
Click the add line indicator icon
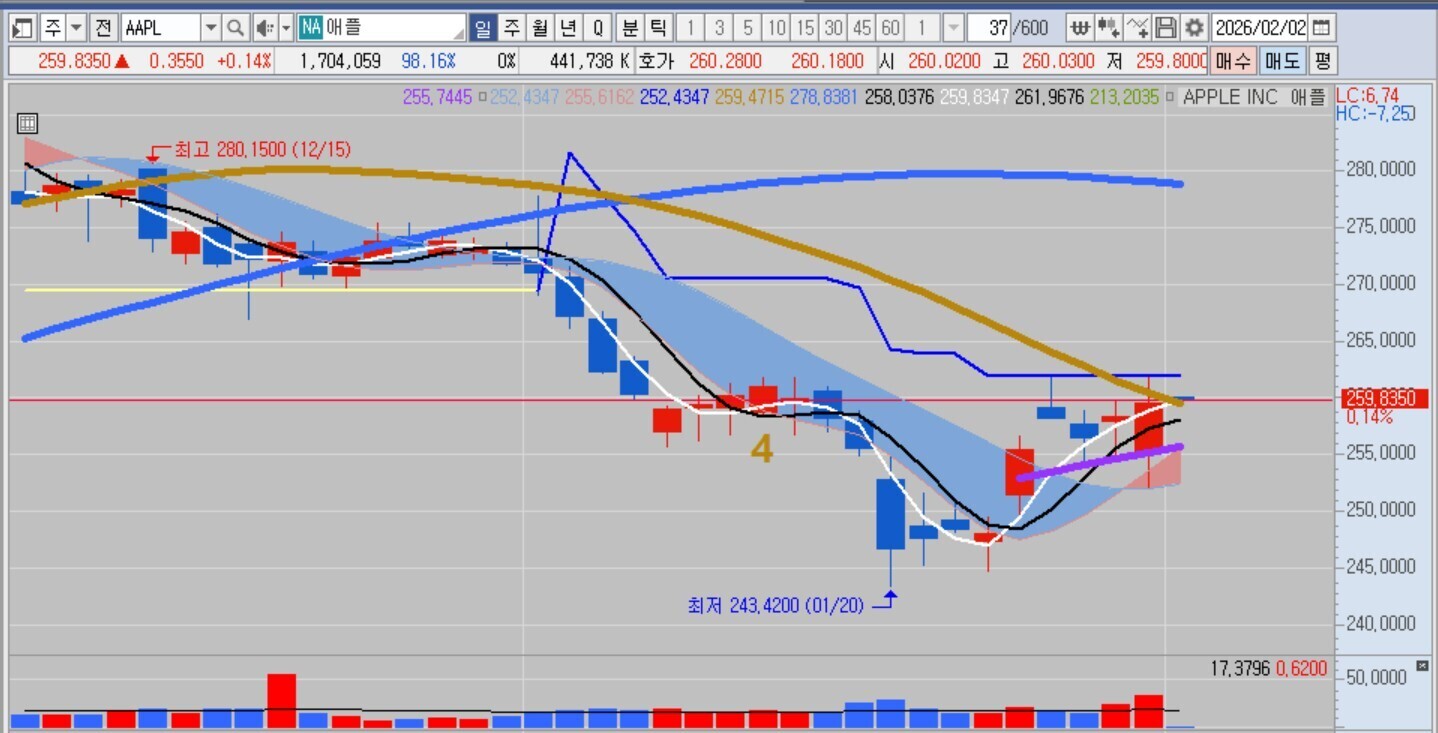pyautogui.click(x=1137, y=27)
